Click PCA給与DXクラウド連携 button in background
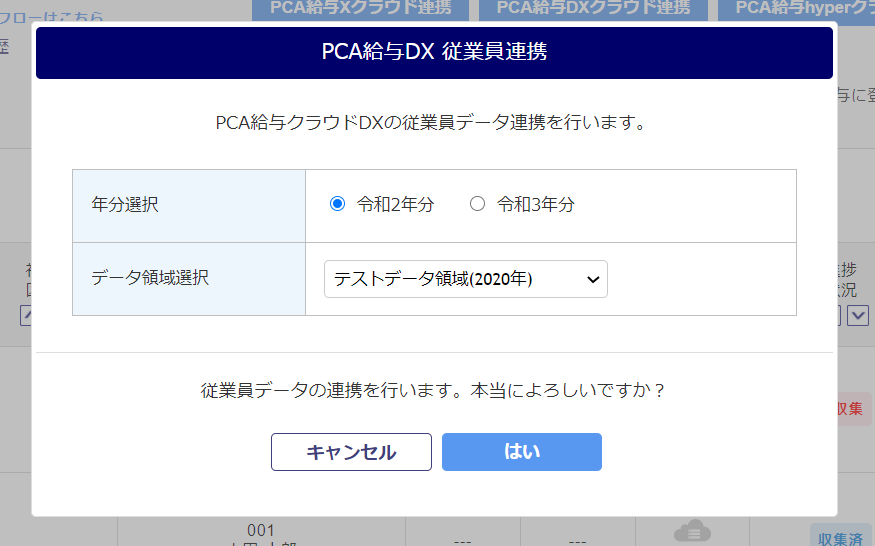The image size is (875, 546). point(593,9)
